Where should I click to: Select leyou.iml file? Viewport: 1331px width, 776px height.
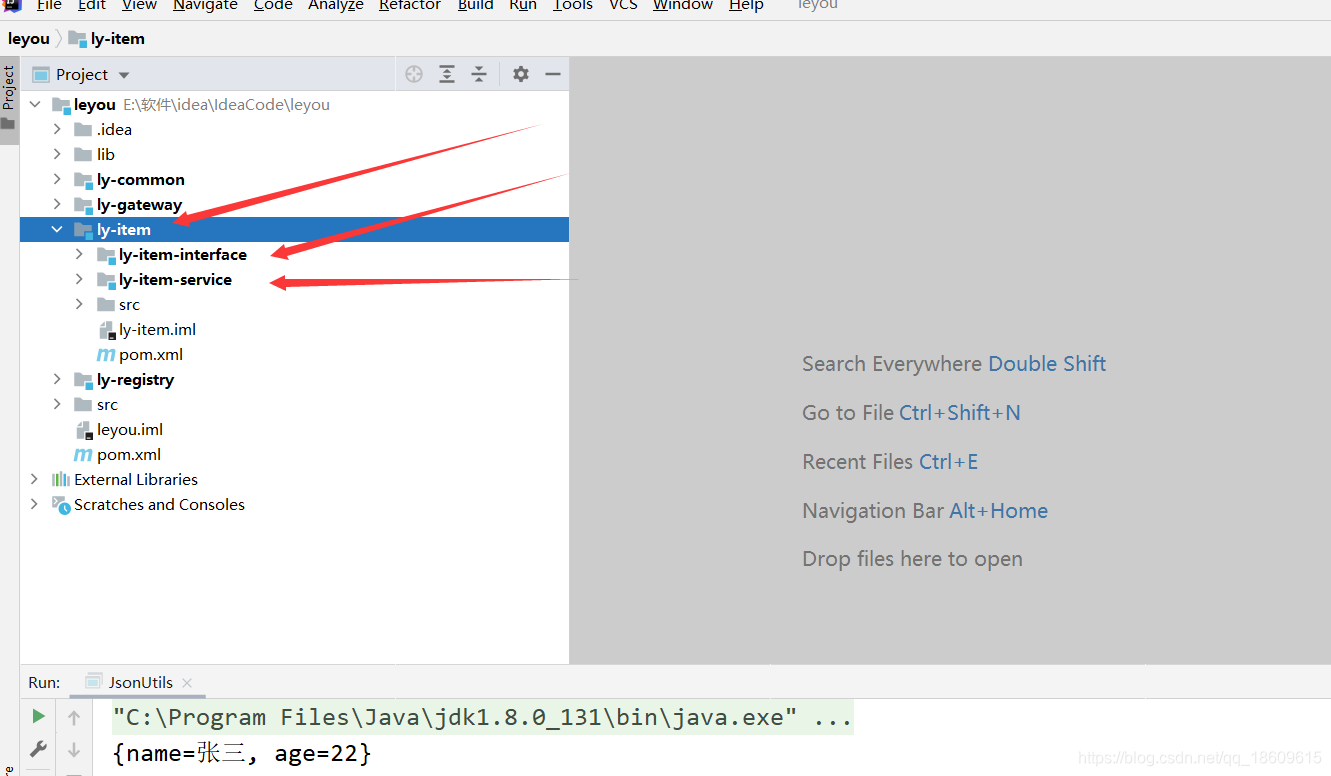[130, 429]
